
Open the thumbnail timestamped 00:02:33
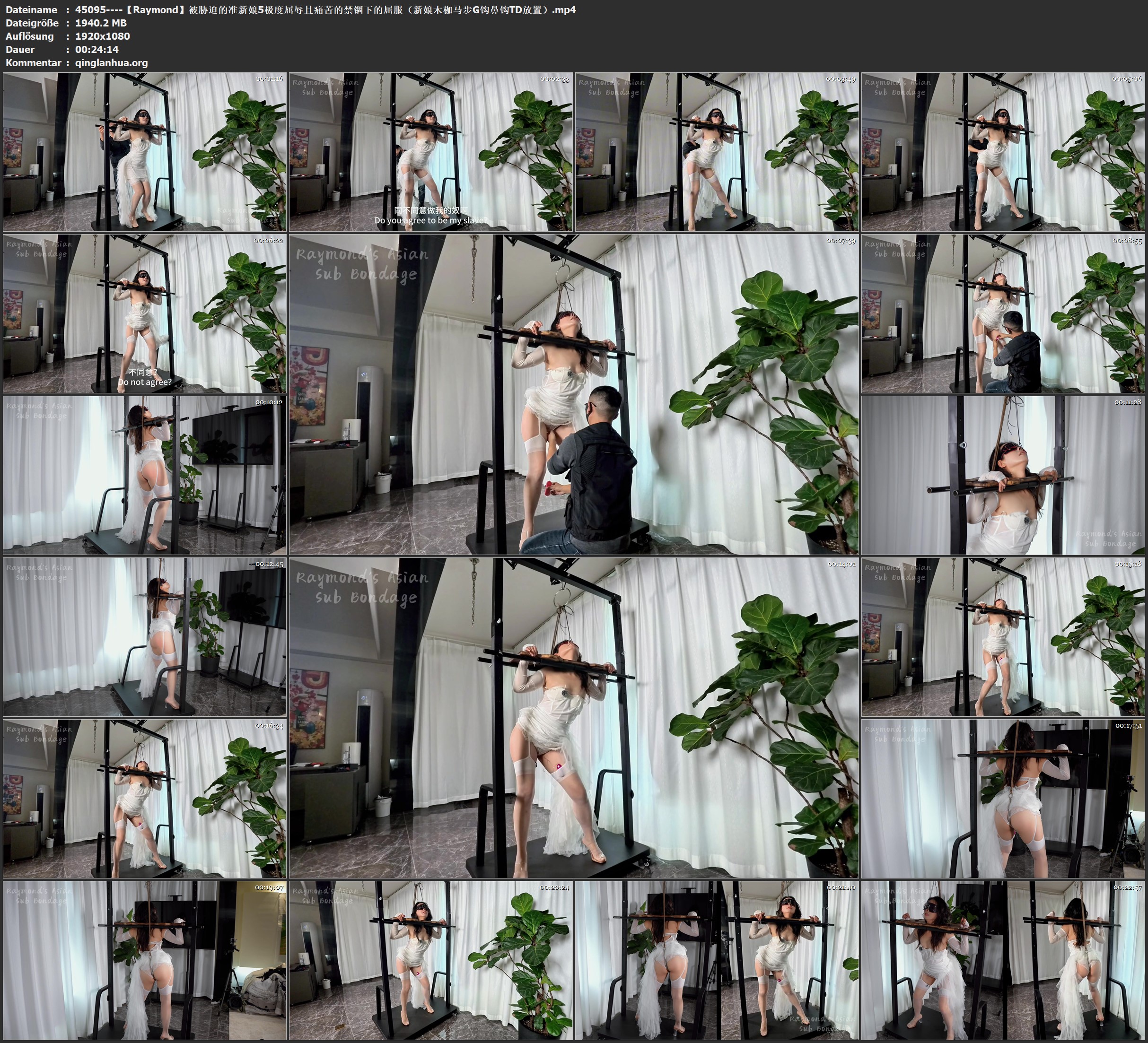(x=431, y=152)
